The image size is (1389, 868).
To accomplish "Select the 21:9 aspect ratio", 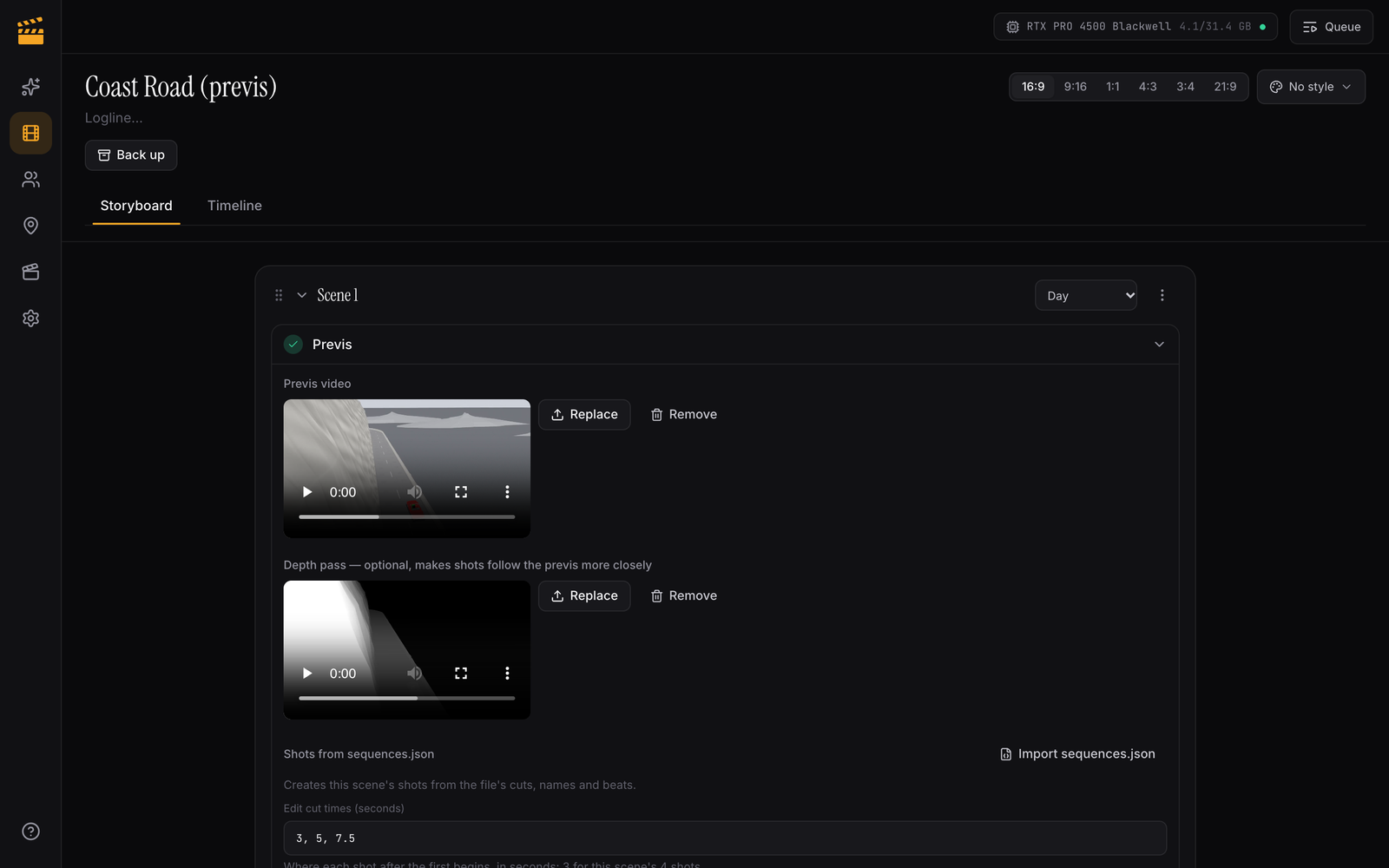I will (1225, 87).
